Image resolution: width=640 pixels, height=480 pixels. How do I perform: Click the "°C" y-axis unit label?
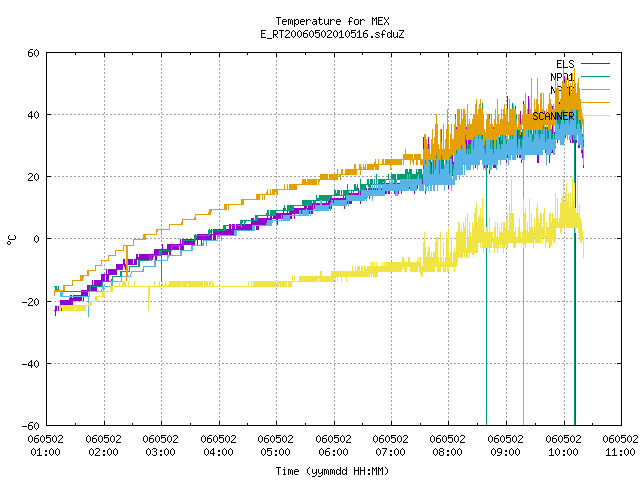pos(11,240)
